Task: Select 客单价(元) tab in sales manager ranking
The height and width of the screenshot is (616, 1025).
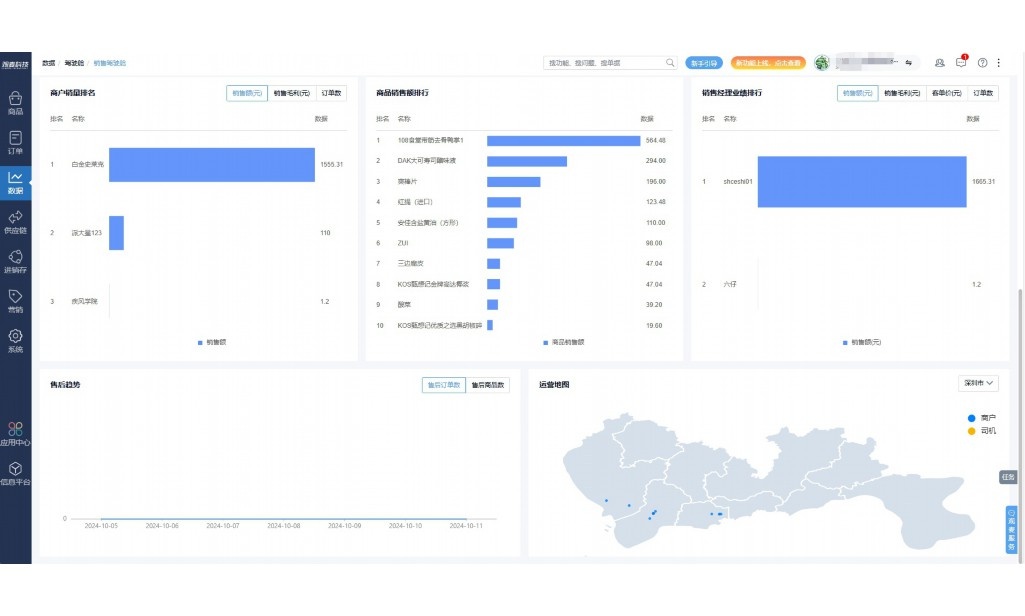Action: click(947, 93)
